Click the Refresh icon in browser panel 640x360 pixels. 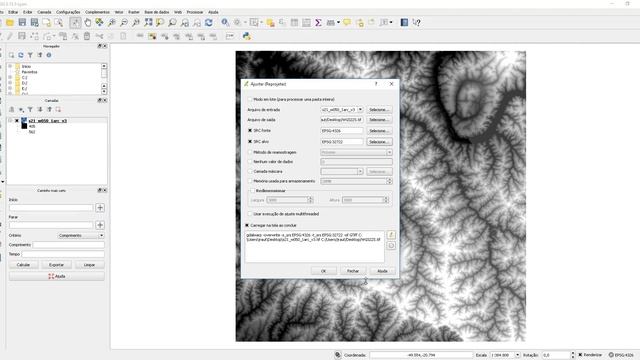(21, 55)
